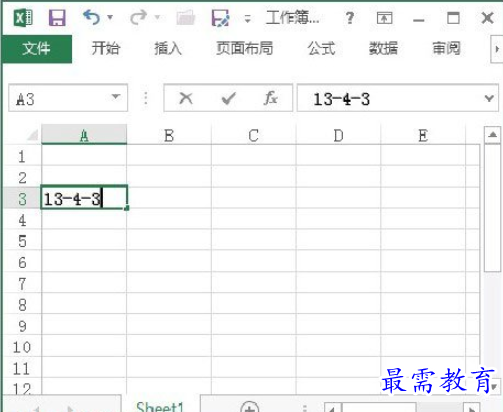This screenshot has height=412, width=503.
Task: Expand the formula bar chevron
Action: (489, 98)
